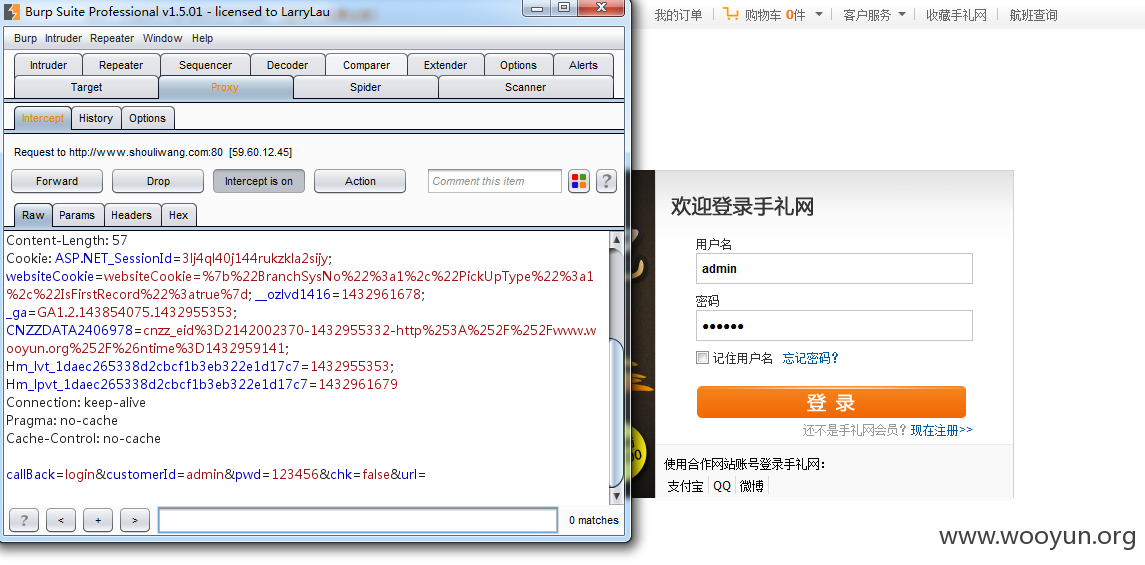Select the Raw view tab
Image resolution: width=1145 pixels, height=565 pixels.
(33, 215)
